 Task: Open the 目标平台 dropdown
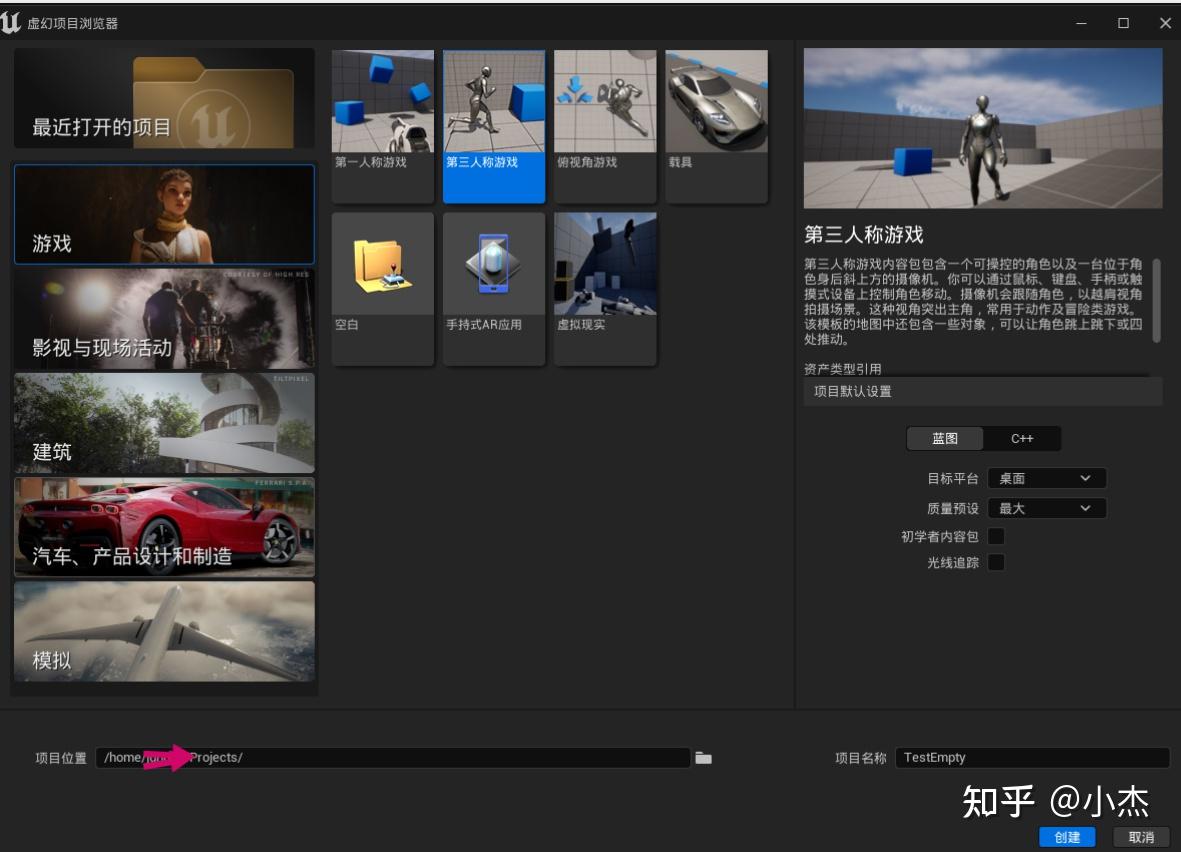point(1045,478)
